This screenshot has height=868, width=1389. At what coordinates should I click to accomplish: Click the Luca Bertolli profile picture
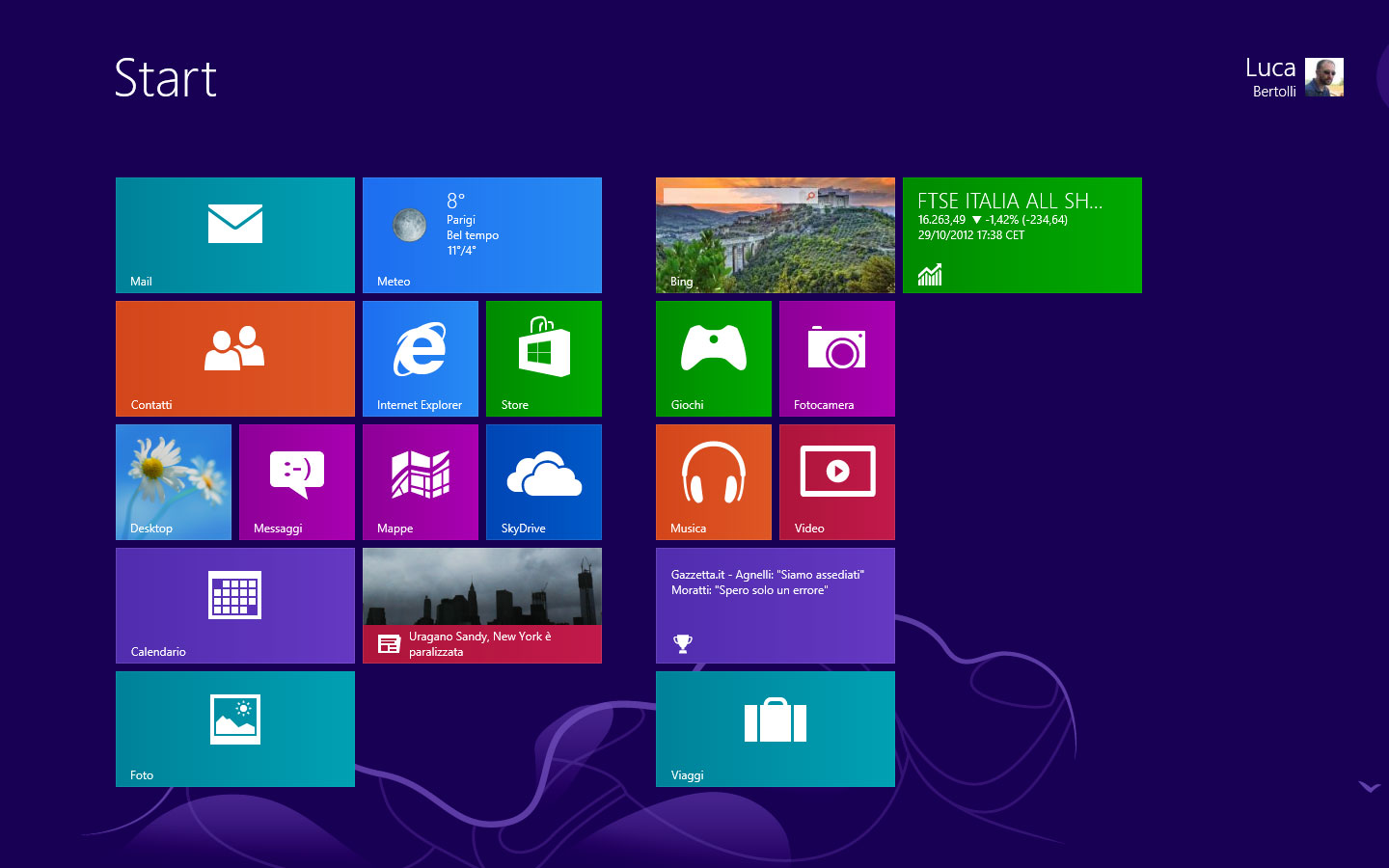coord(1324,77)
